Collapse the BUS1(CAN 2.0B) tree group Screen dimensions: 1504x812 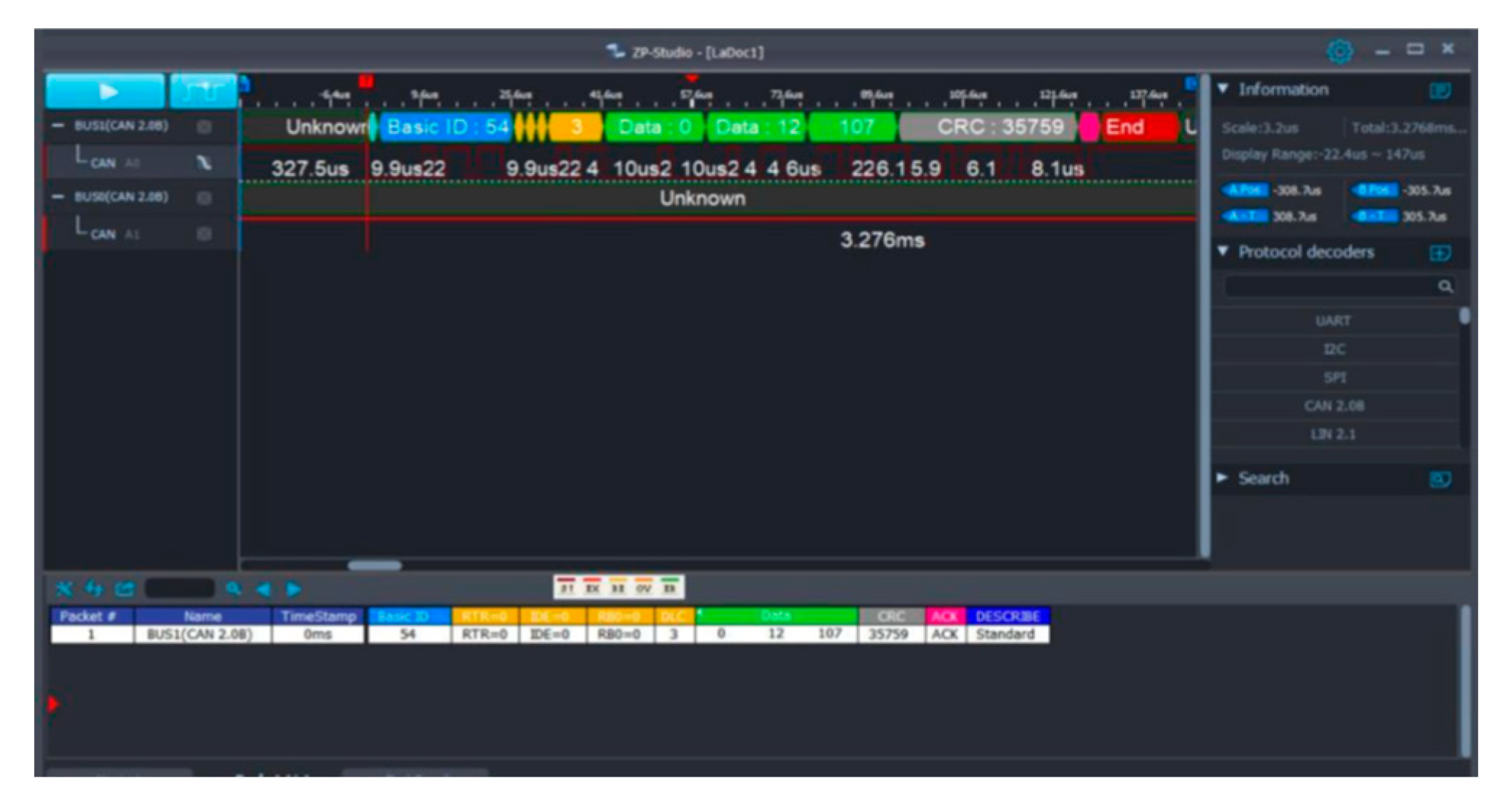(59, 126)
